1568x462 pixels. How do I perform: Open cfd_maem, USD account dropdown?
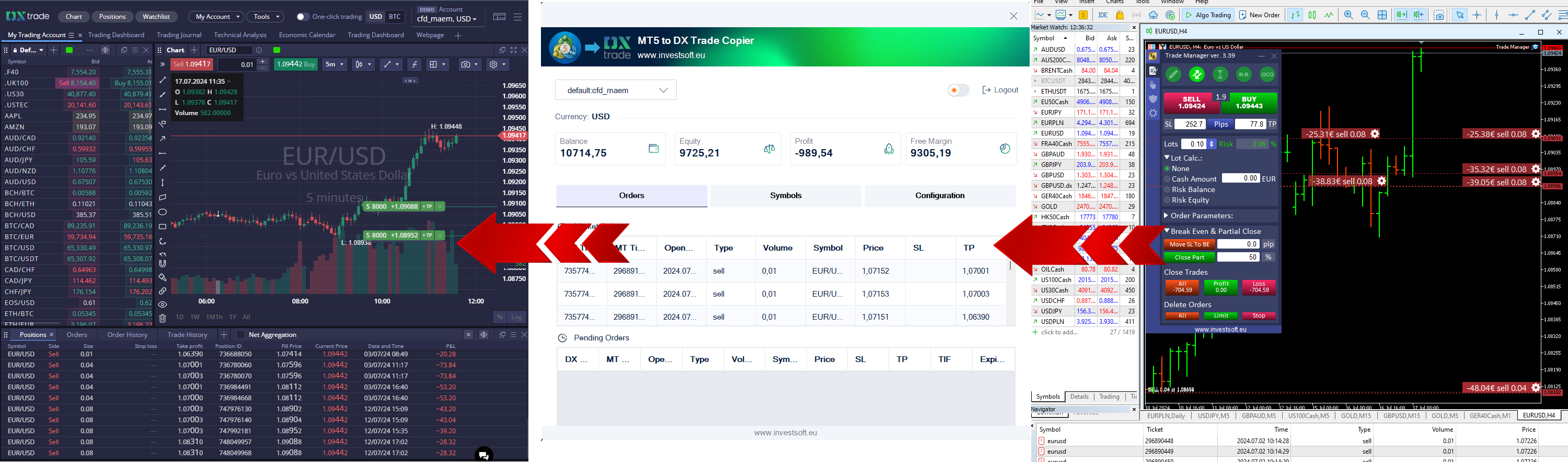click(447, 19)
